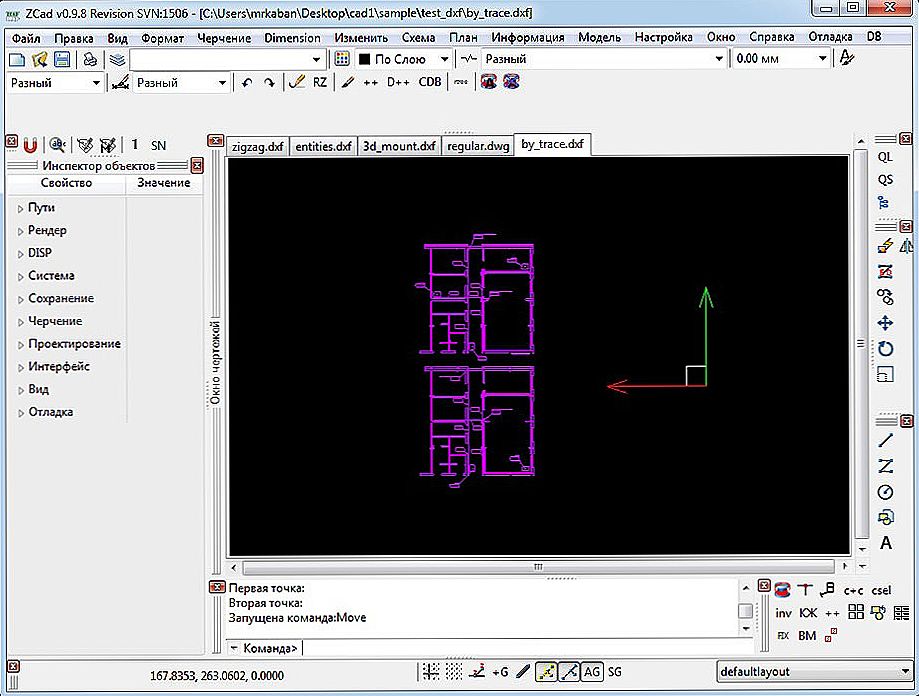Viewport: 919px width, 696px height.
Task: Click the RZ toolbar button
Action: [x=319, y=82]
